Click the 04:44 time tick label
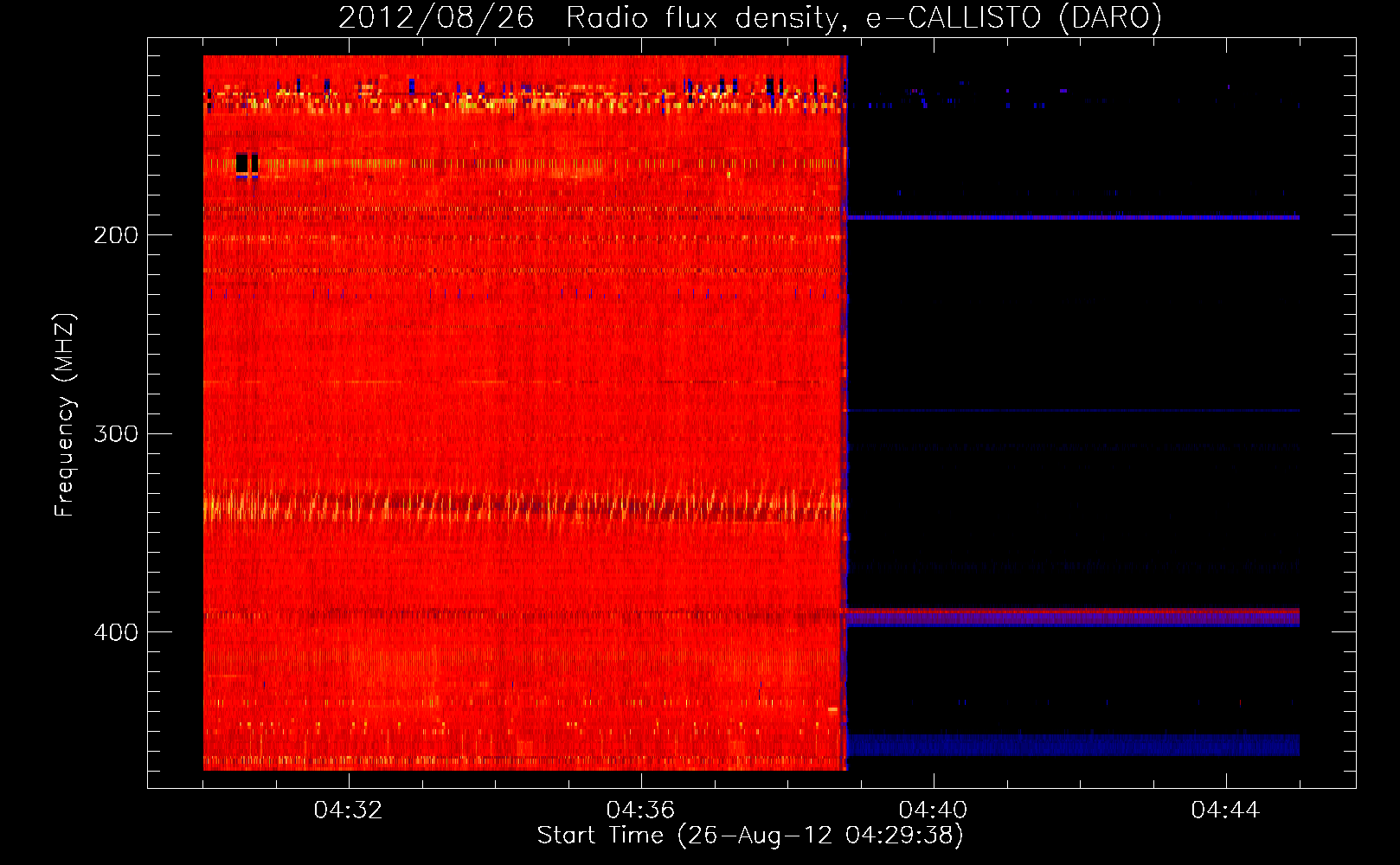Screen dimensions: 1400x865 [x=1225, y=811]
